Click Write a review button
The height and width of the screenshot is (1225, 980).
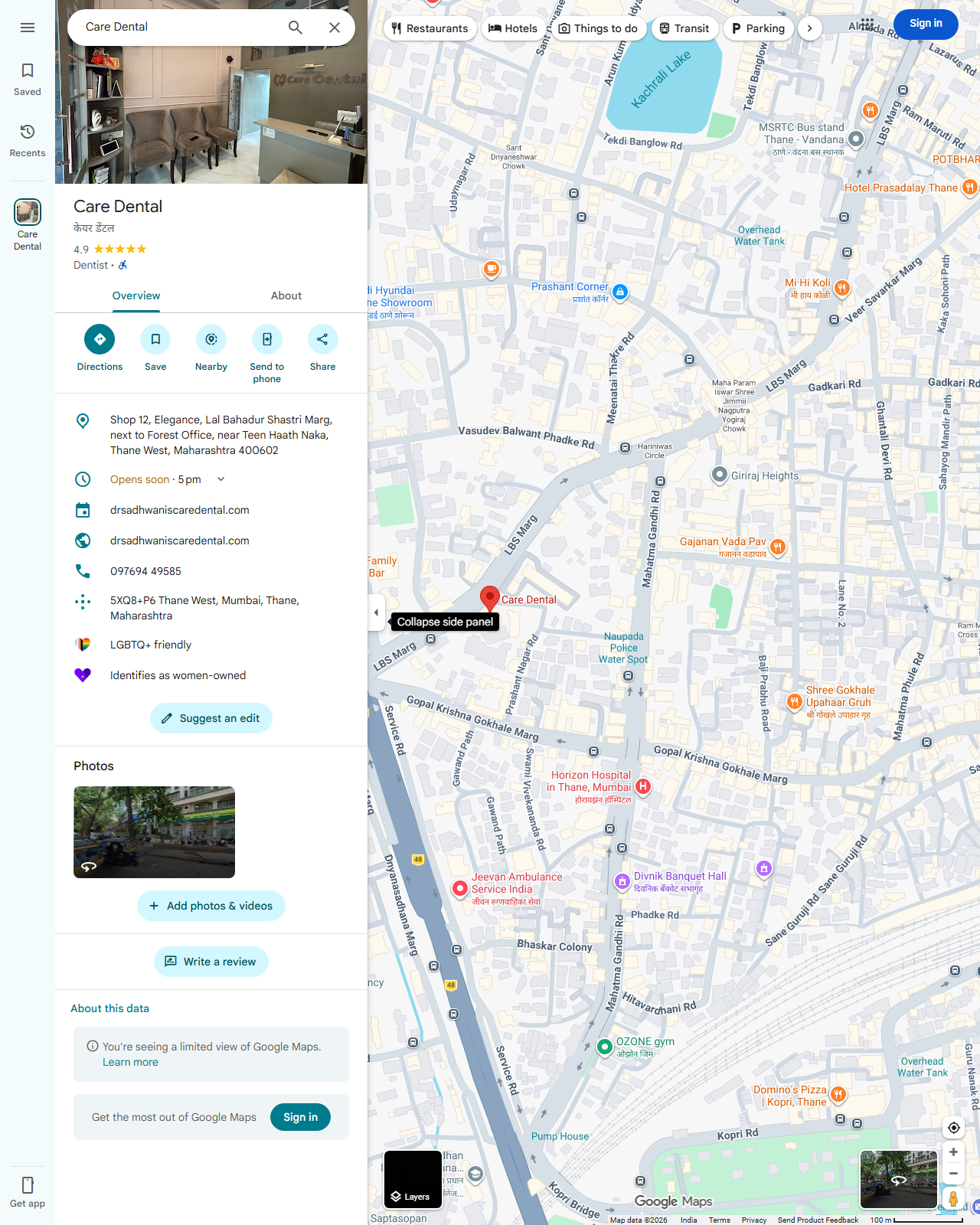pyautogui.click(x=211, y=962)
